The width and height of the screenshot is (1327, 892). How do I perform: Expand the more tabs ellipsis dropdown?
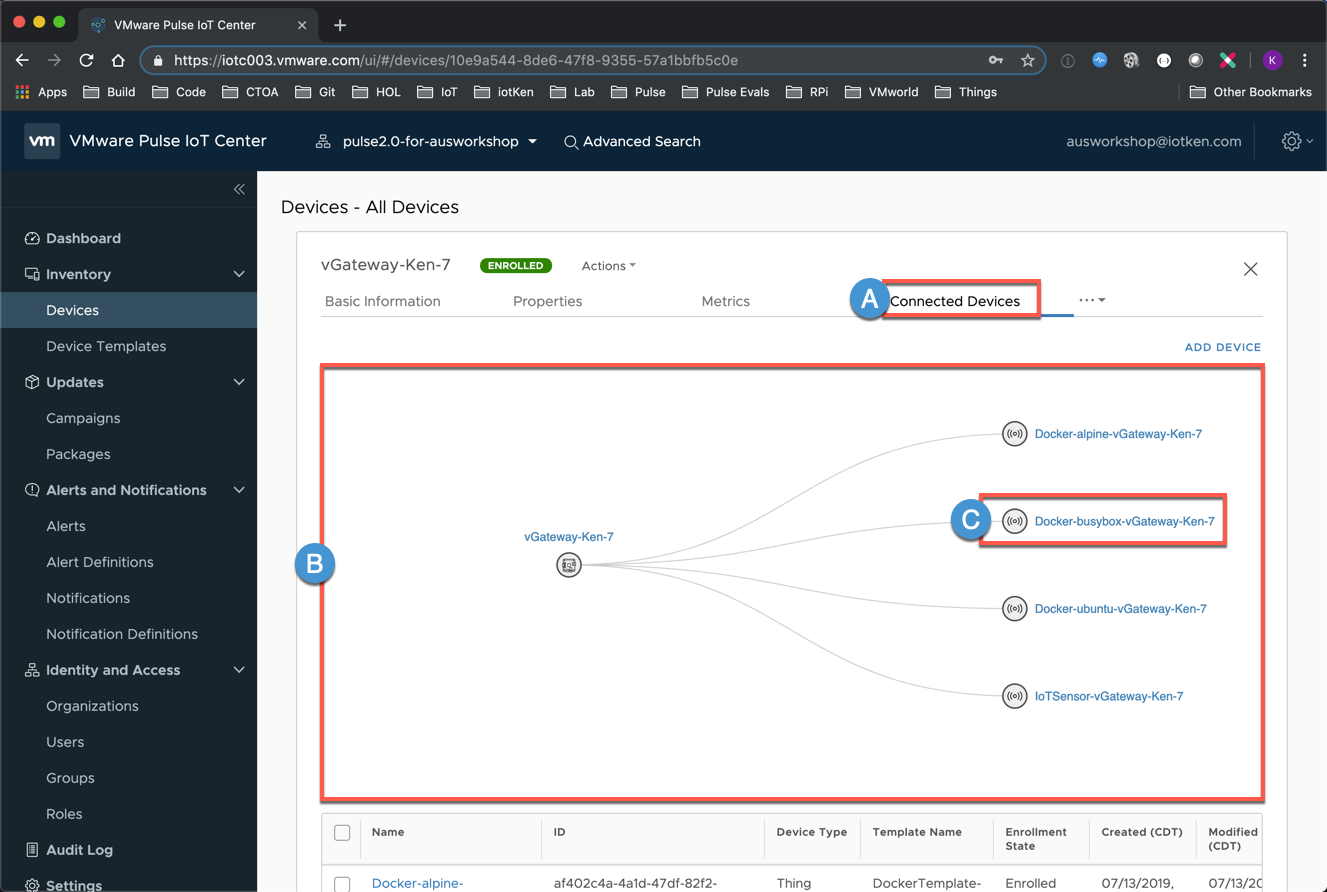(1091, 300)
